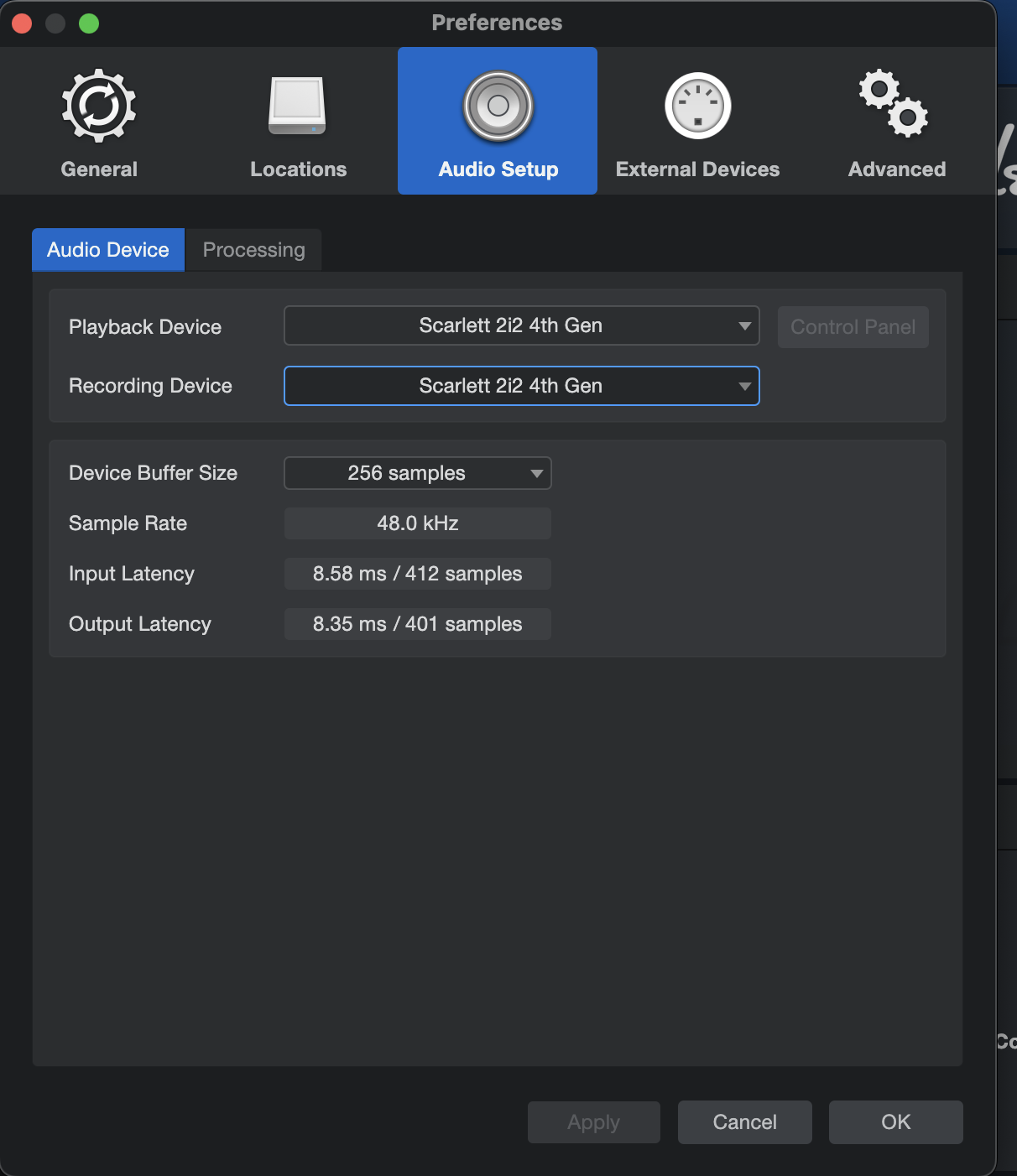Click the 8.35 ms / 401 samples value
The image size is (1017, 1176).
418,624
